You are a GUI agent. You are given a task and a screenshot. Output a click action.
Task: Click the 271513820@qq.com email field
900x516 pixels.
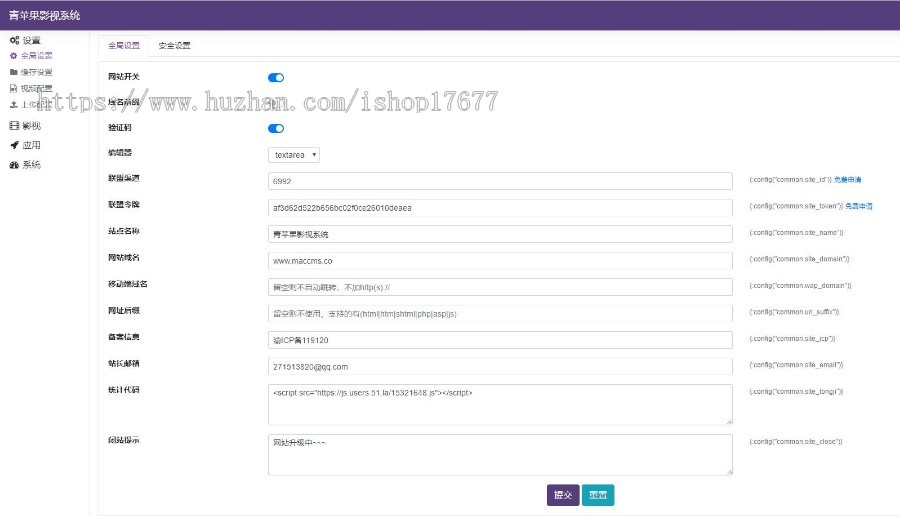coord(500,366)
